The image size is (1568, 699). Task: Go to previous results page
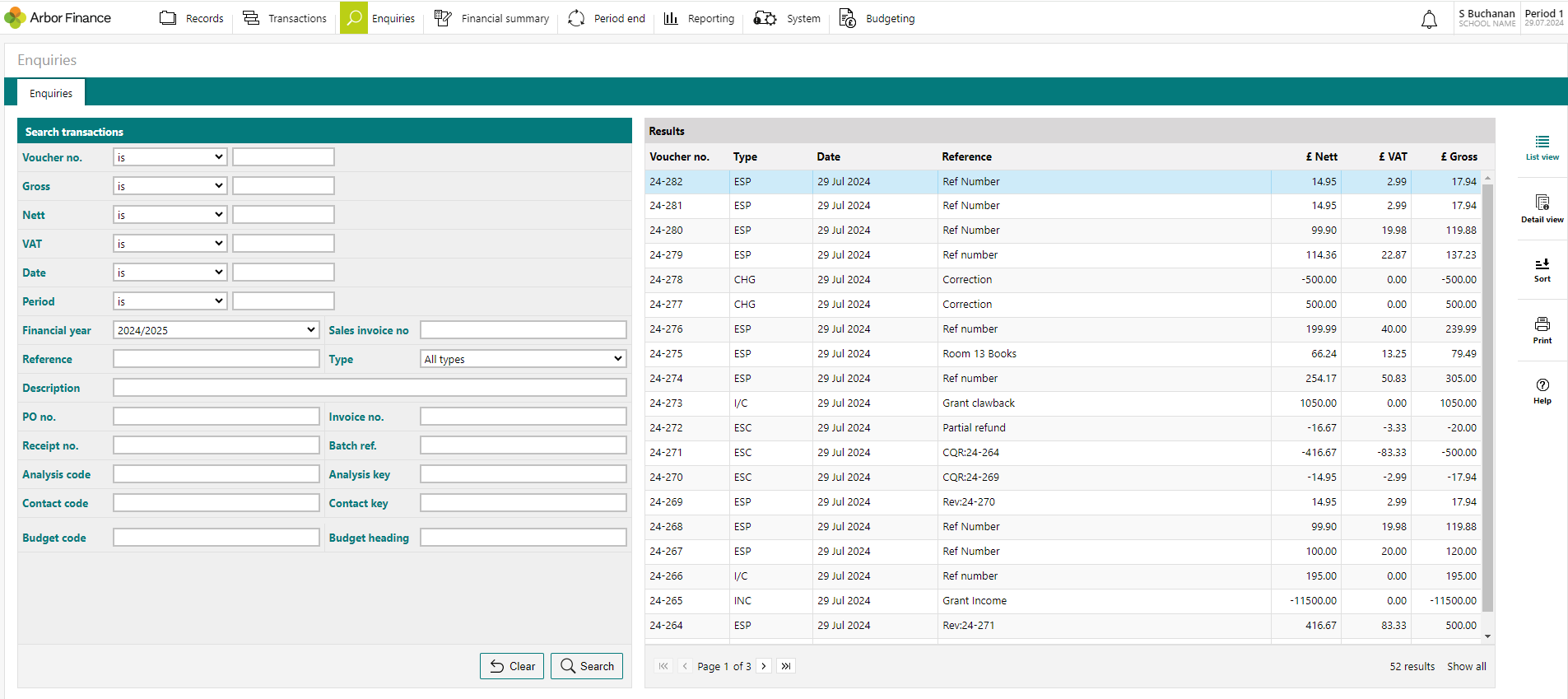pyautogui.click(x=685, y=666)
